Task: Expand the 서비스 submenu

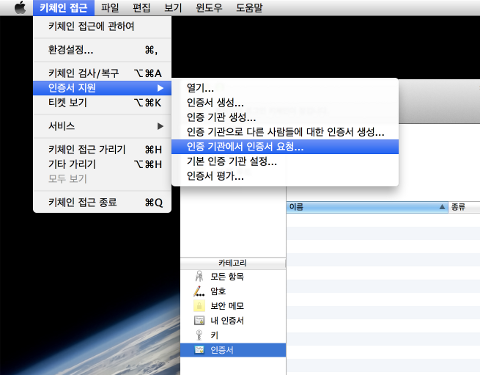Action: 102,126
